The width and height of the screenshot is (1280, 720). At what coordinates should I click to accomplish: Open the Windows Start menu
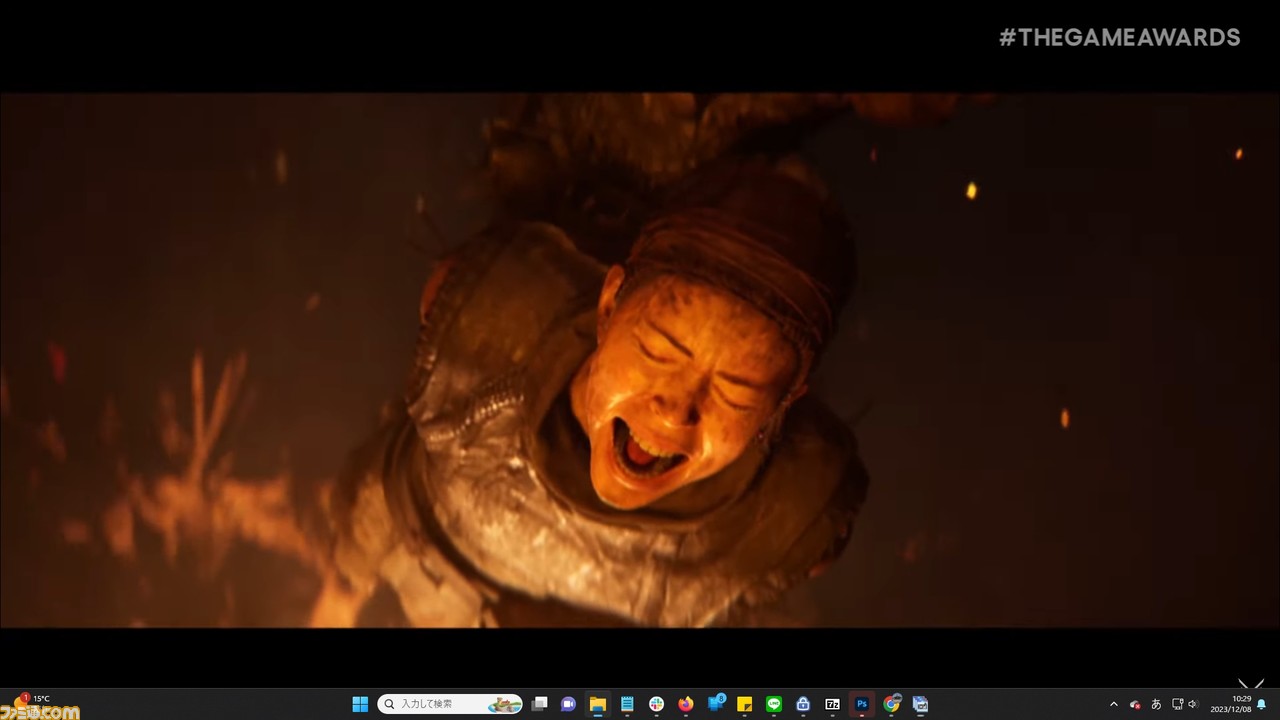point(360,704)
